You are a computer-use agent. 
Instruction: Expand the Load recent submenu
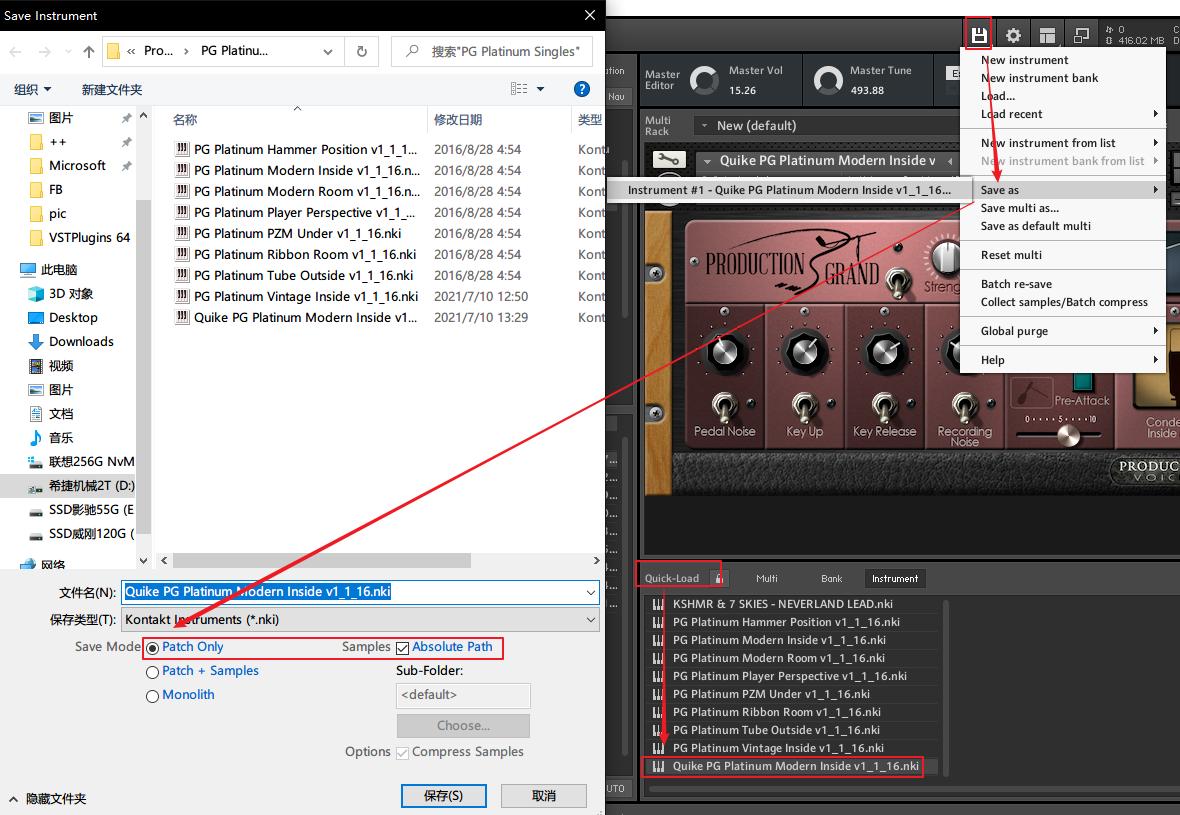point(1063,114)
